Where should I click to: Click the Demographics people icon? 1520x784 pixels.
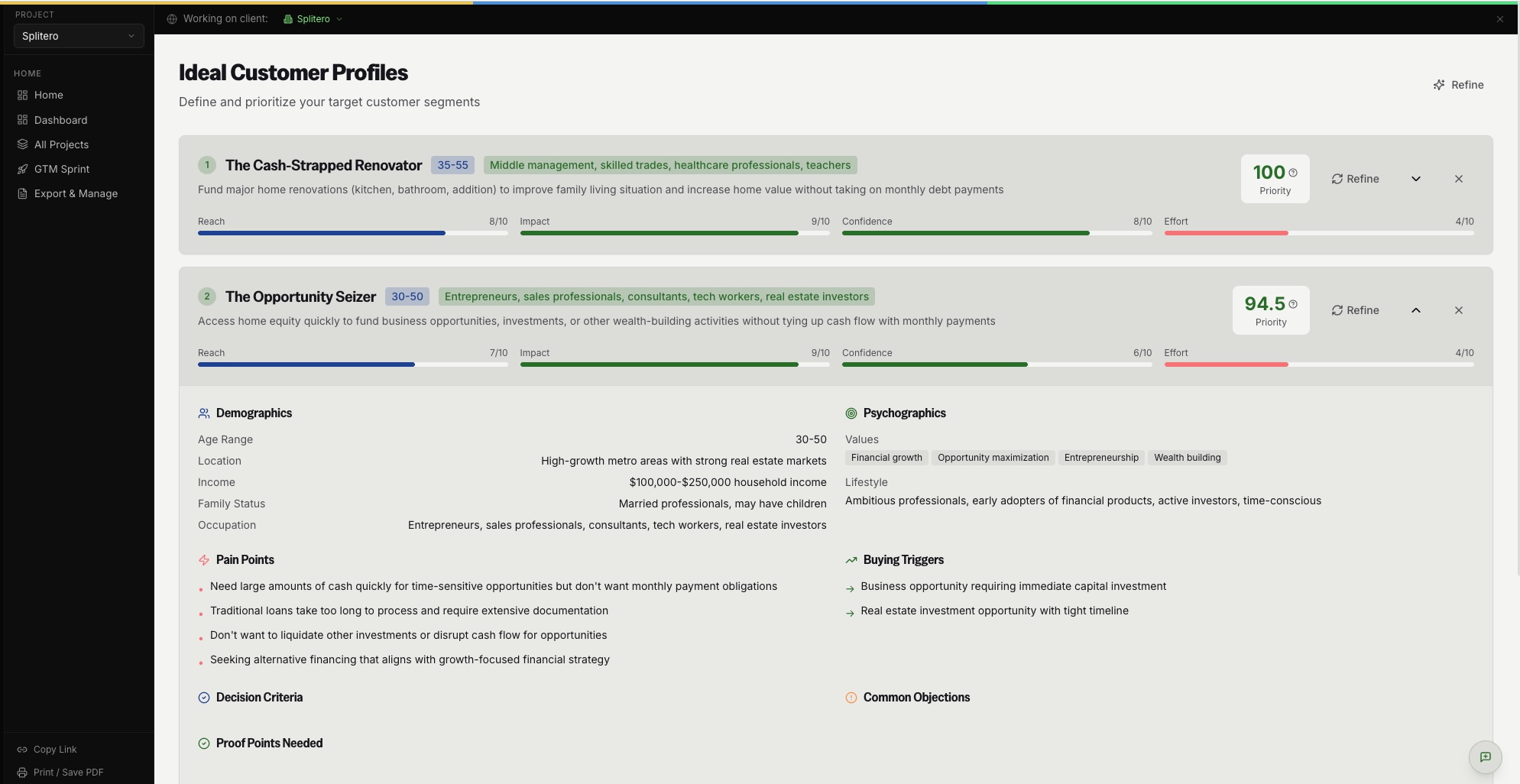click(204, 413)
